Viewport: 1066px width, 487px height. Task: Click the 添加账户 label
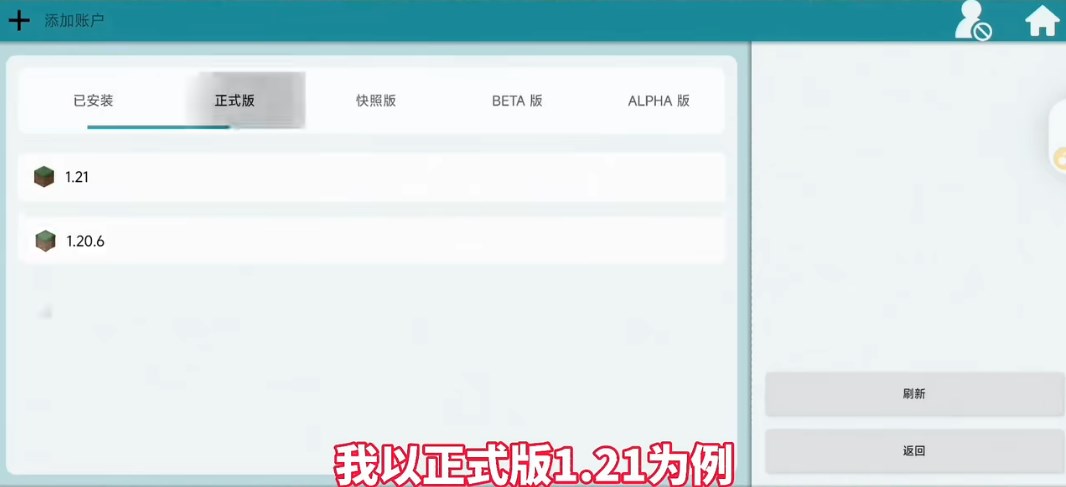click(74, 20)
